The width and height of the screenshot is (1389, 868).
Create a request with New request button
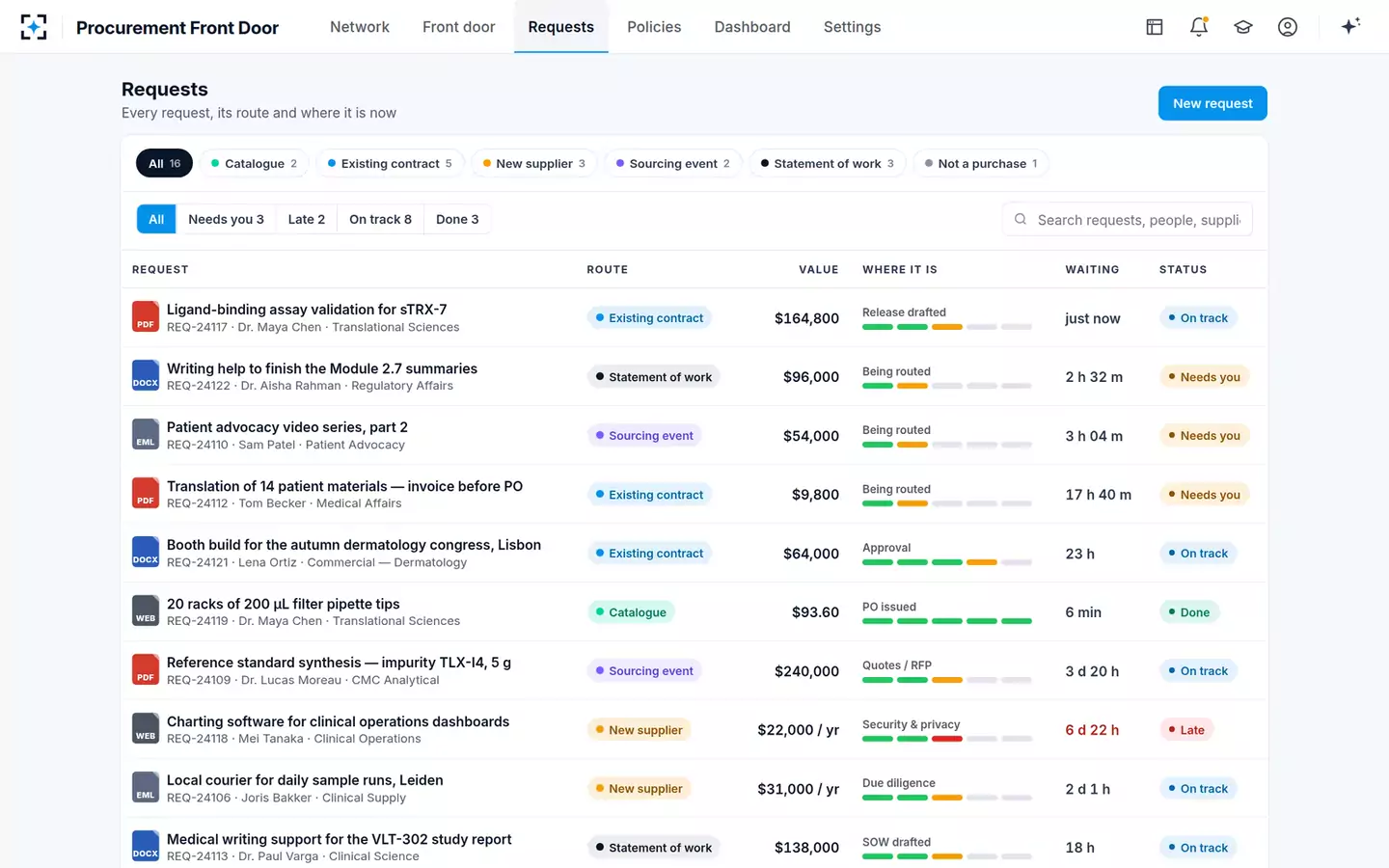tap(1212, 103)
